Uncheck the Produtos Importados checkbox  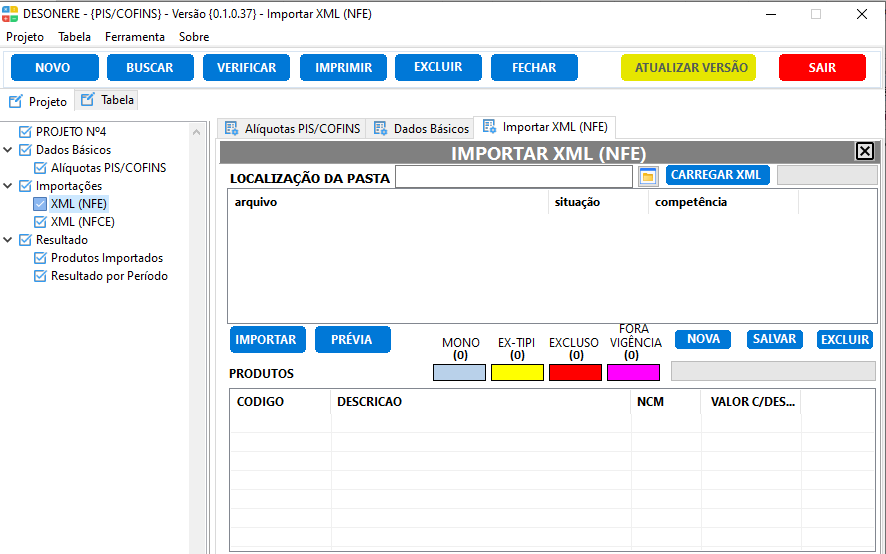click(40, 258)
